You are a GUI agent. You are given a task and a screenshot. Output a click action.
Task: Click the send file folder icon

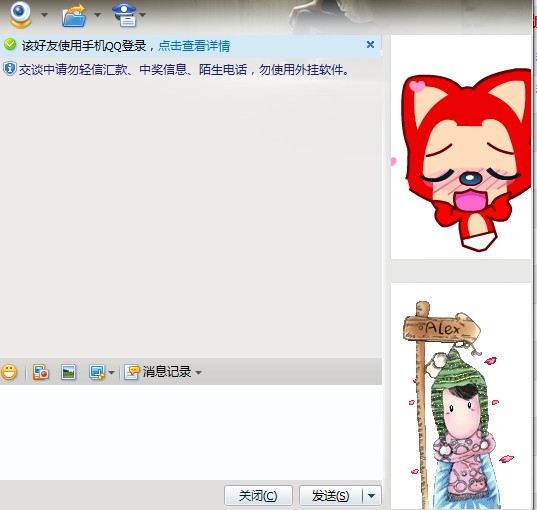click(x=74, y=15)
